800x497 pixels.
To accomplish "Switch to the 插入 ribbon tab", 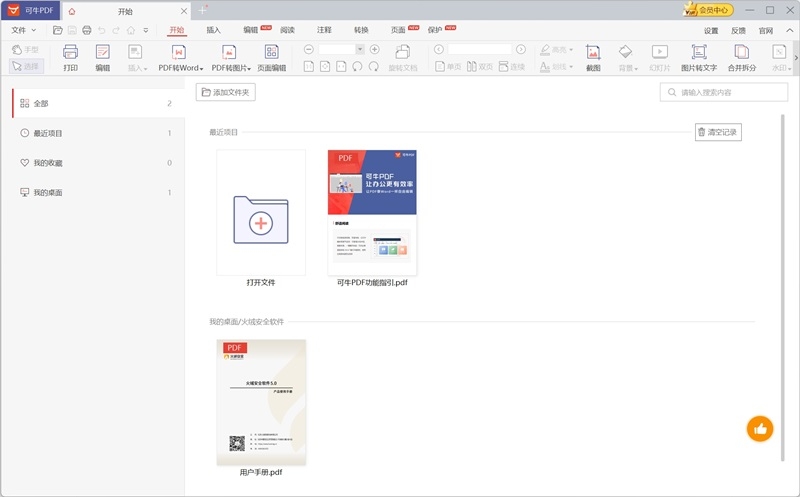I will [213, 30].
